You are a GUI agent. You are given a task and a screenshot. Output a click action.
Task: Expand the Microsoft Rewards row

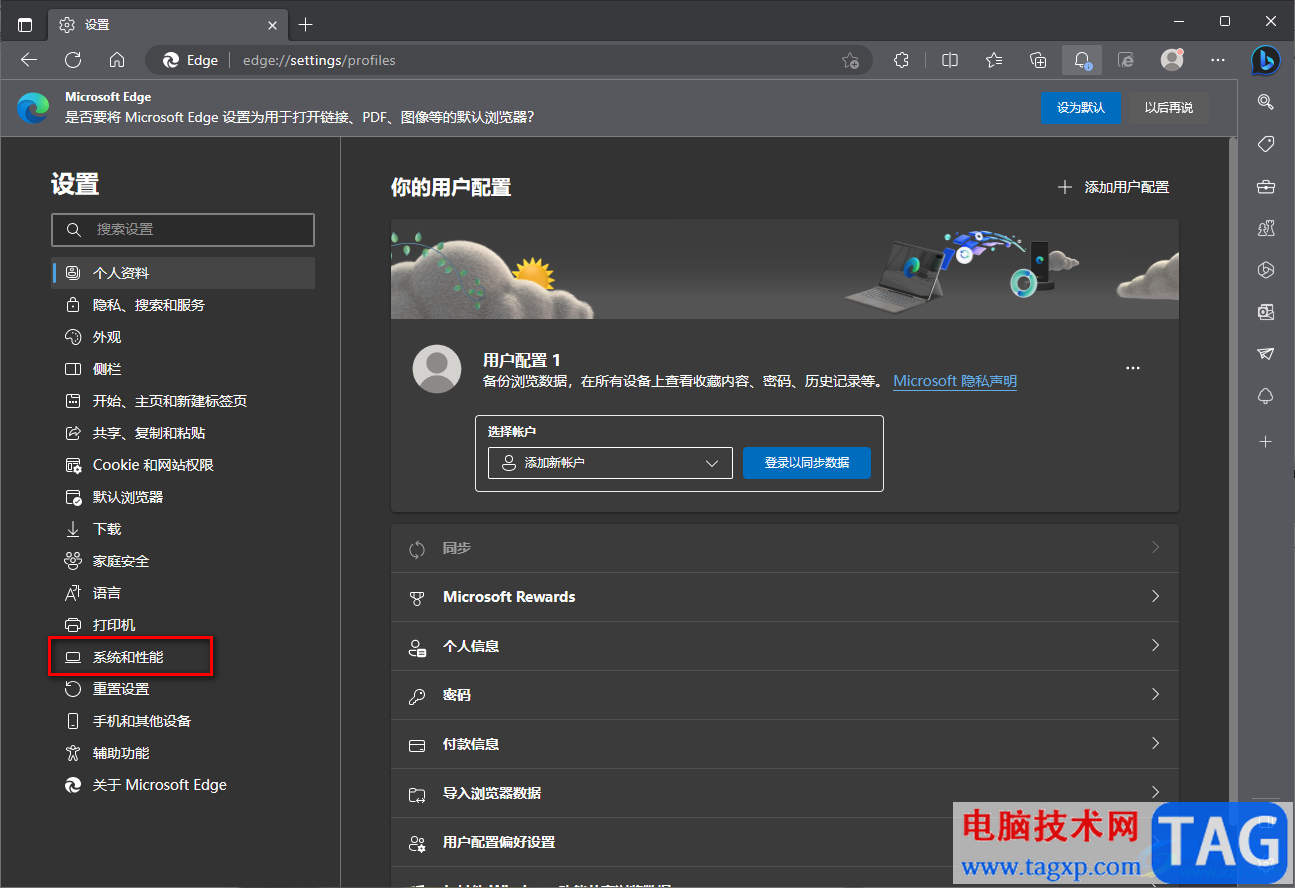point(785,597)
